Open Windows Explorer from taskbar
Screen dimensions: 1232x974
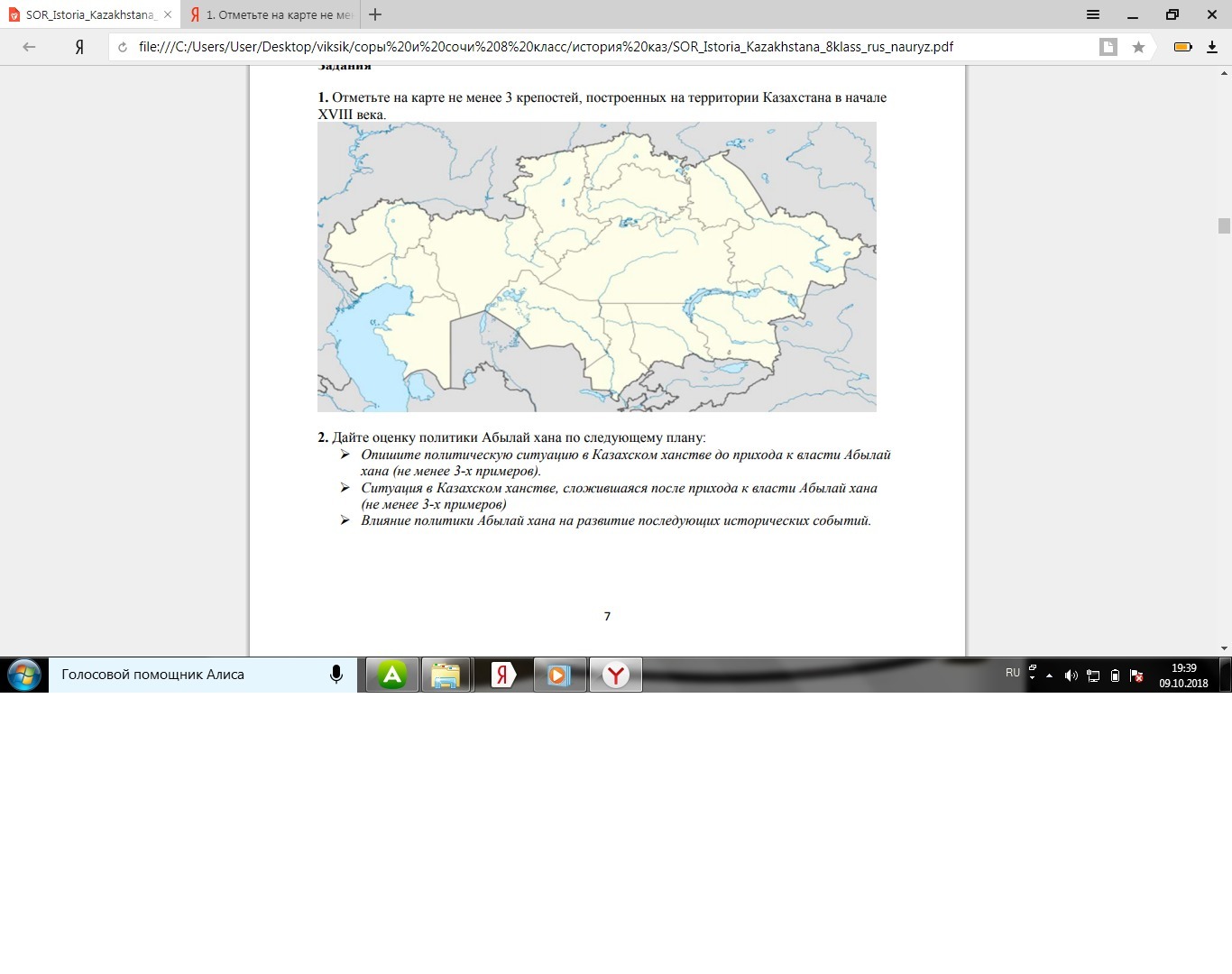click(446, 675)
